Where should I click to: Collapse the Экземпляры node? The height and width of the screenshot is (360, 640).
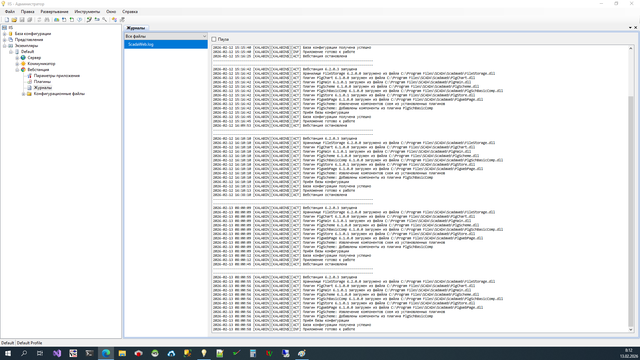click(x=4, y=46)
